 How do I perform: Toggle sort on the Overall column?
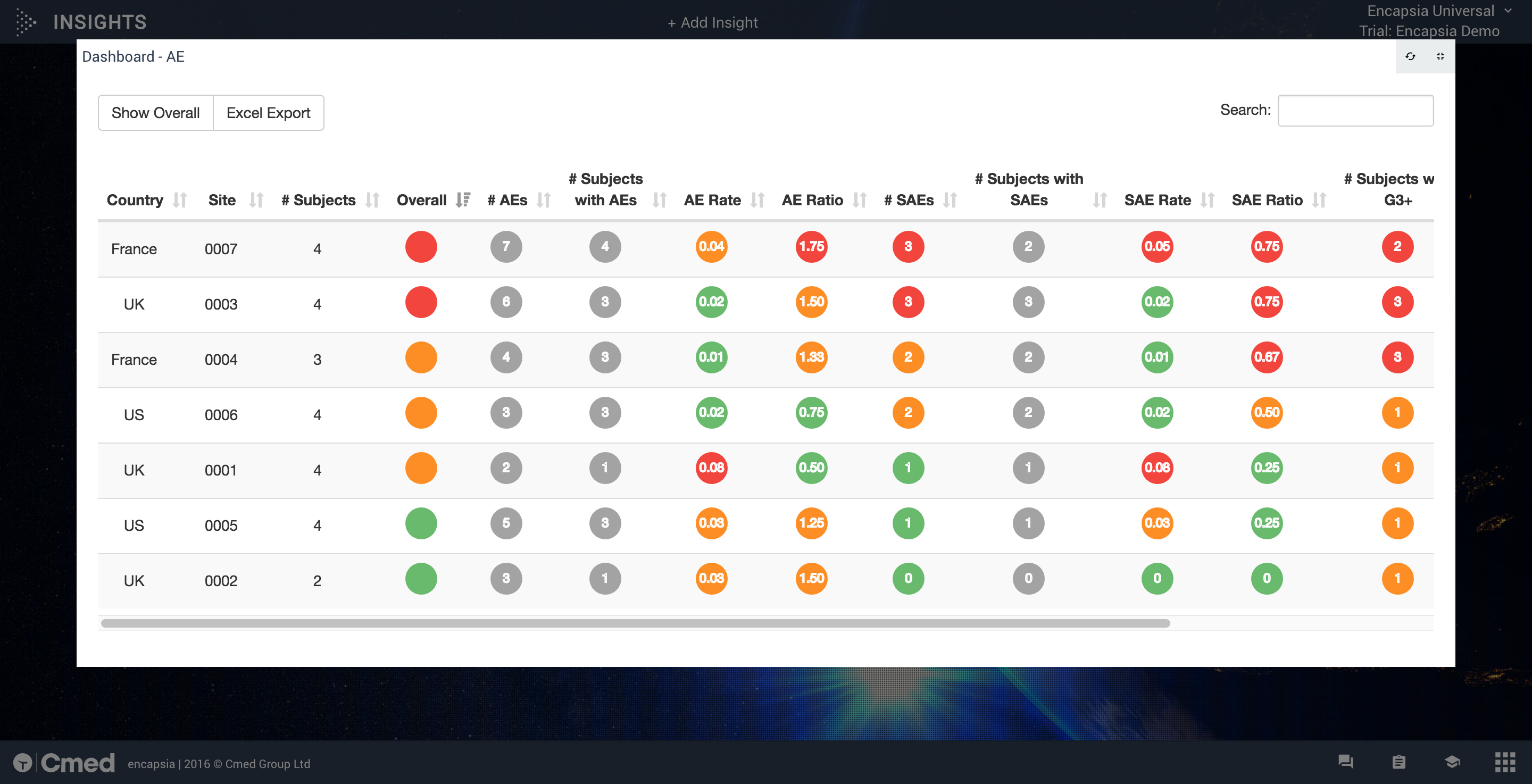(x=463, y=201)
